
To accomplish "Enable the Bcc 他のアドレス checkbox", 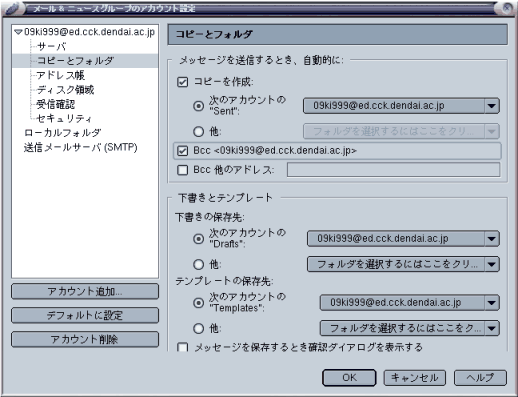I will (x=183, y=170).
